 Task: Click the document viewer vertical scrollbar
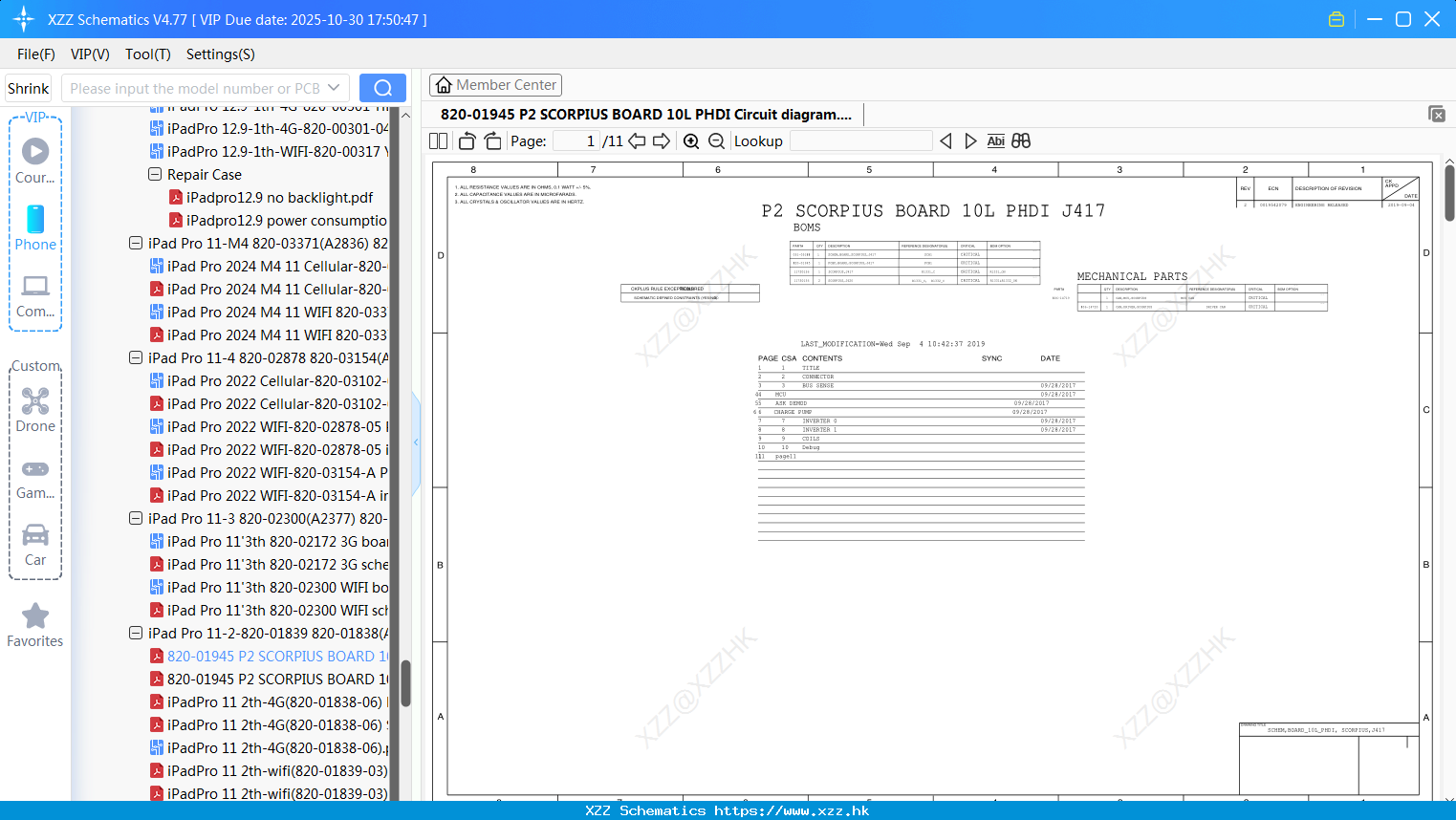pos(1449,193)
